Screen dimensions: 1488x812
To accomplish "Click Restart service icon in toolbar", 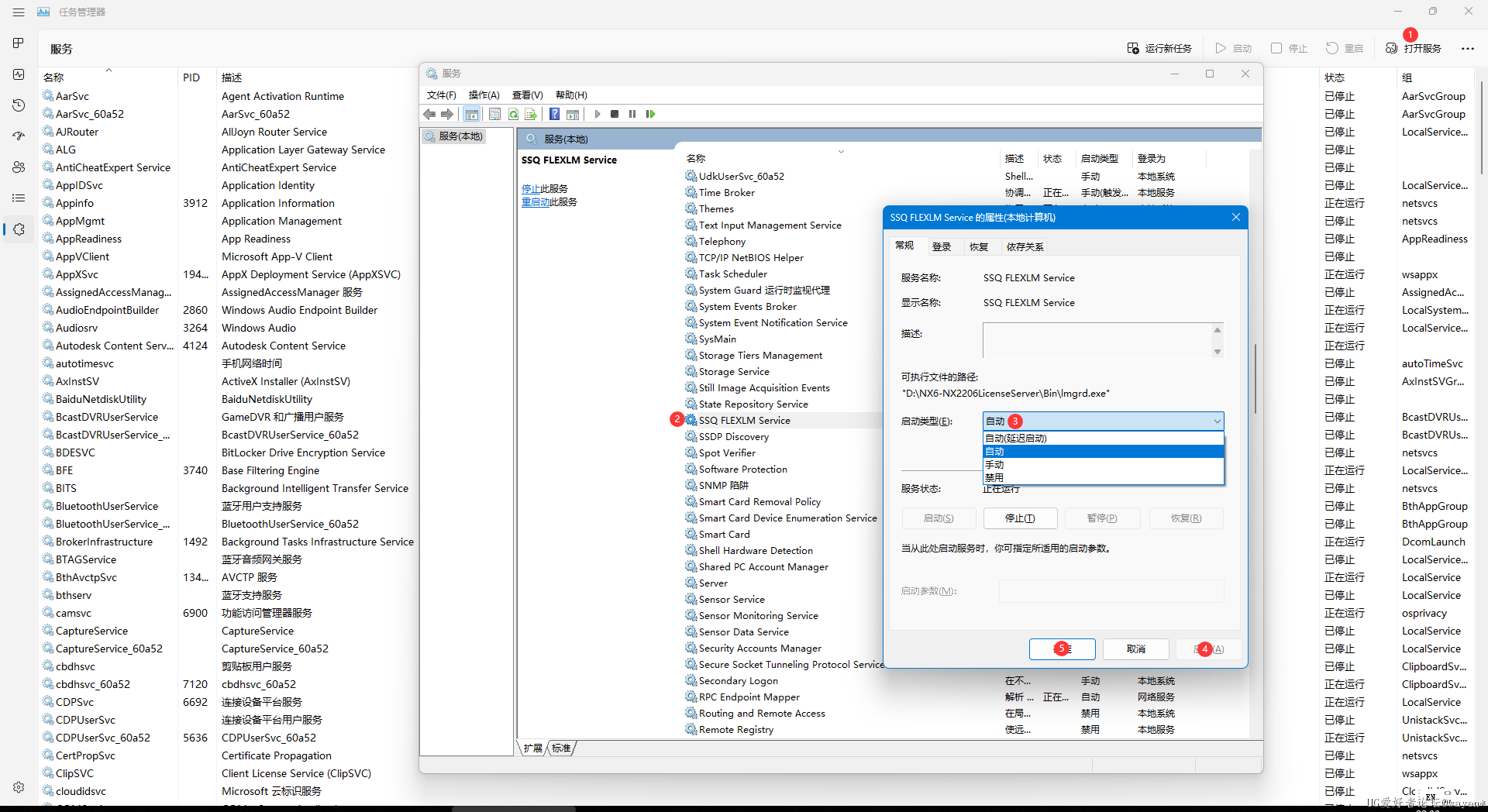I will [x=650, y=114].
